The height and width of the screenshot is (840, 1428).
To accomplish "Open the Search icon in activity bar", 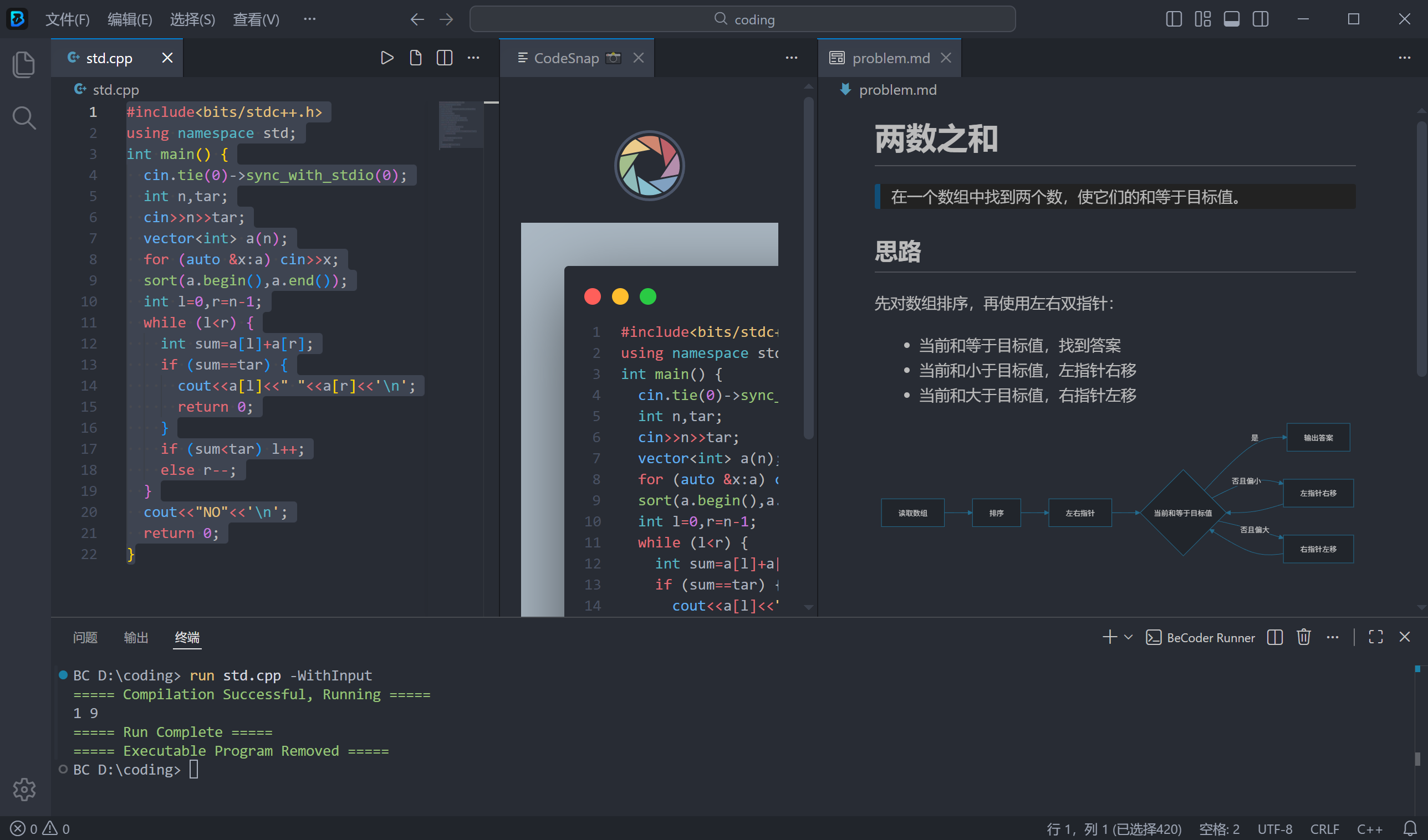I will point(24,118).
